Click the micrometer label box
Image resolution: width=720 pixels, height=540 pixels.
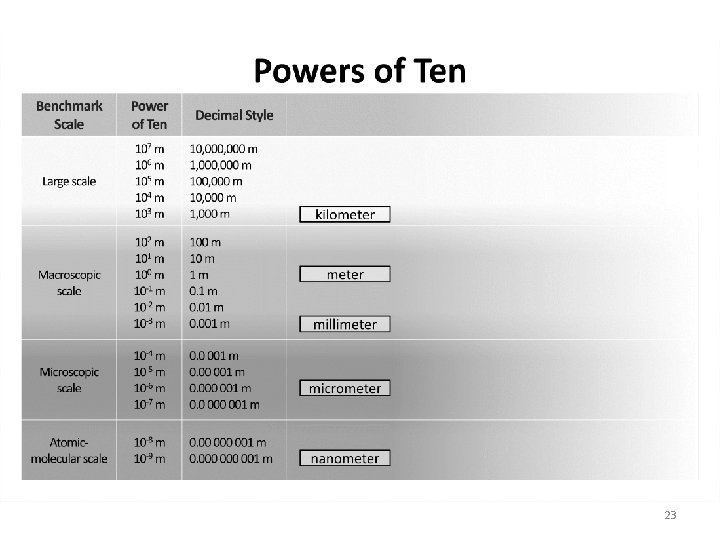345,388
